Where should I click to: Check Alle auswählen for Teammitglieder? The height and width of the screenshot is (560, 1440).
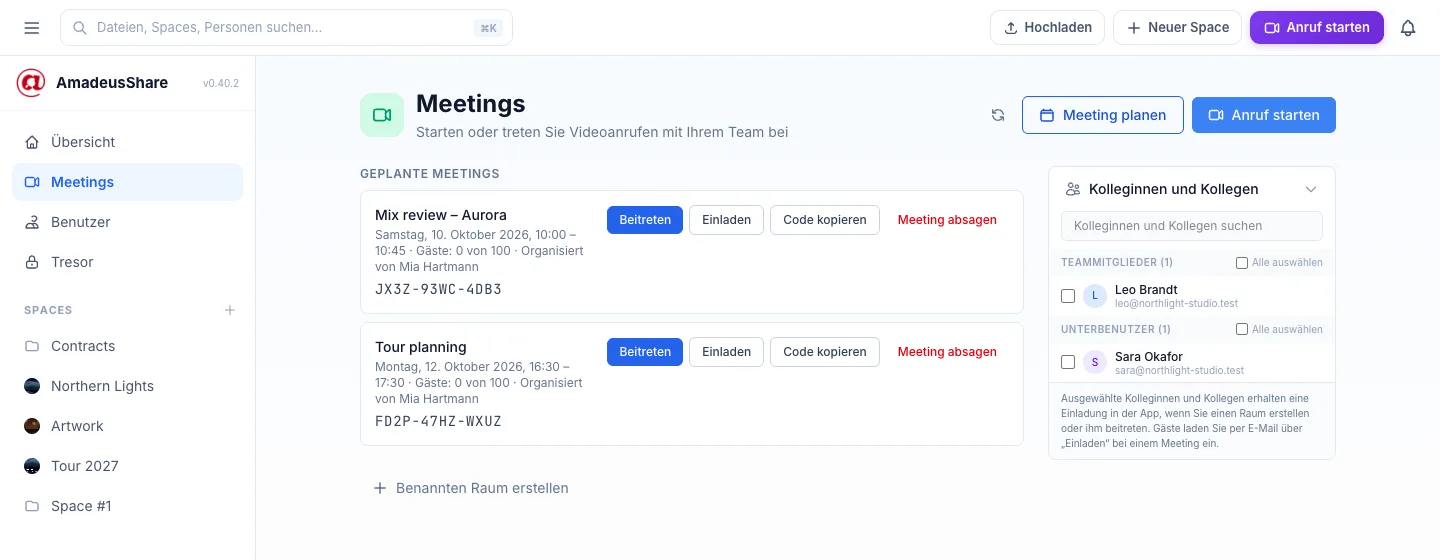(x=1242, y=263)
